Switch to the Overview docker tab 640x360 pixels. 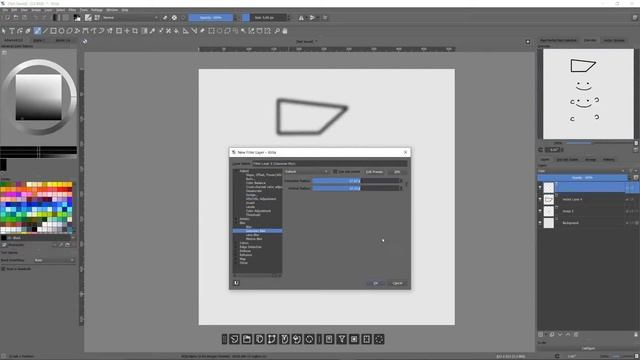[590, 40]
